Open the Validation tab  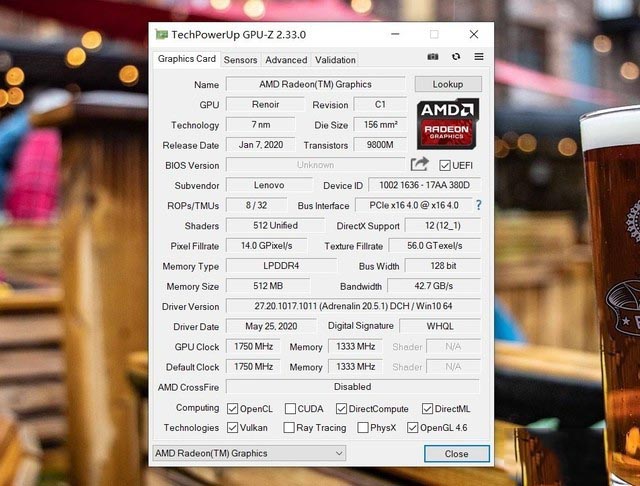(x=335, y=60)
